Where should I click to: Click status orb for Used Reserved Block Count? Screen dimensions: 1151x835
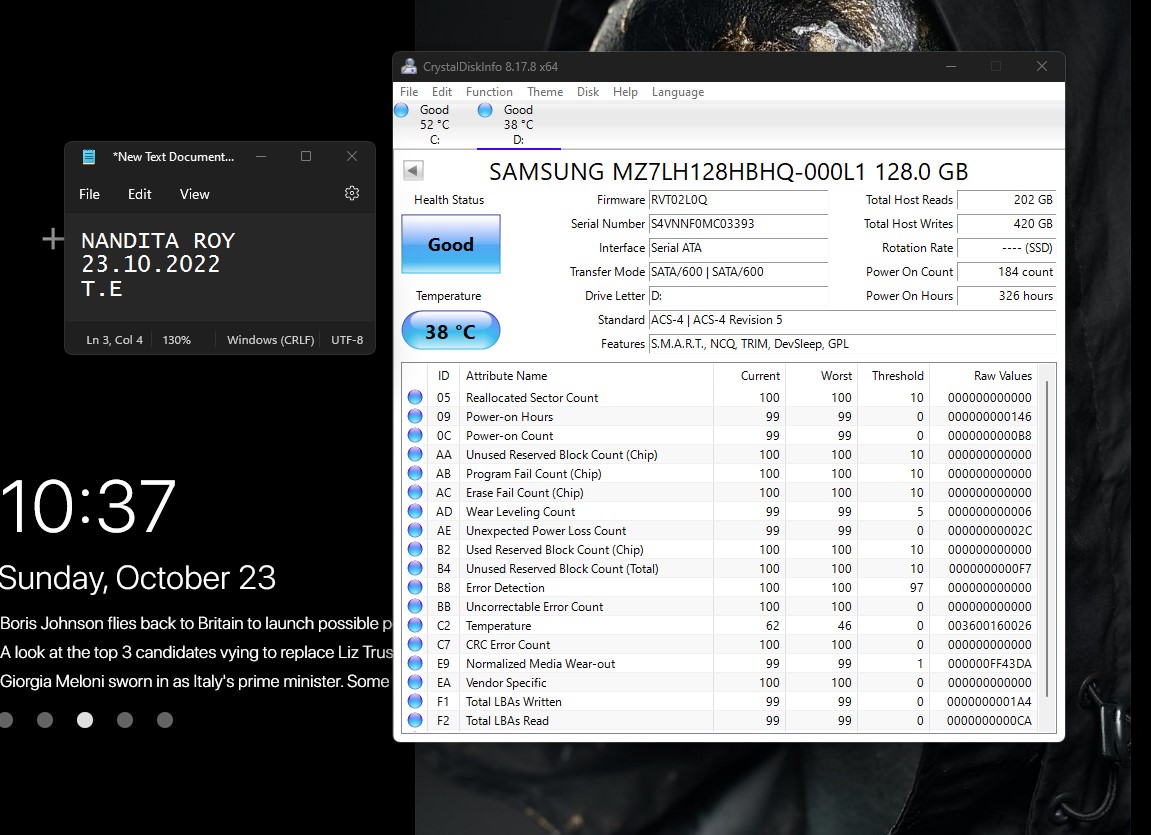415,550
